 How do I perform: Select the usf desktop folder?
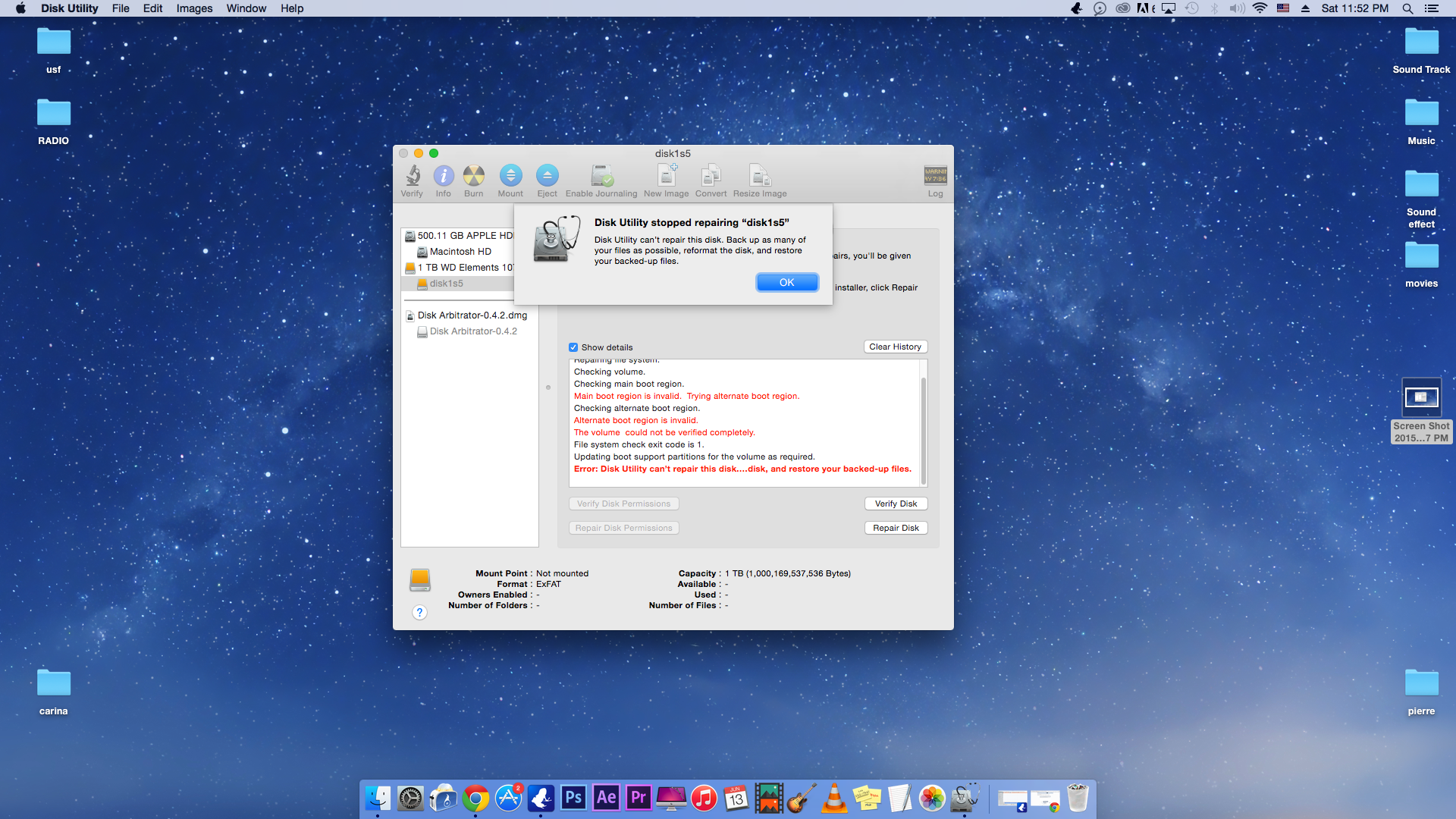(x=53, y=50)
